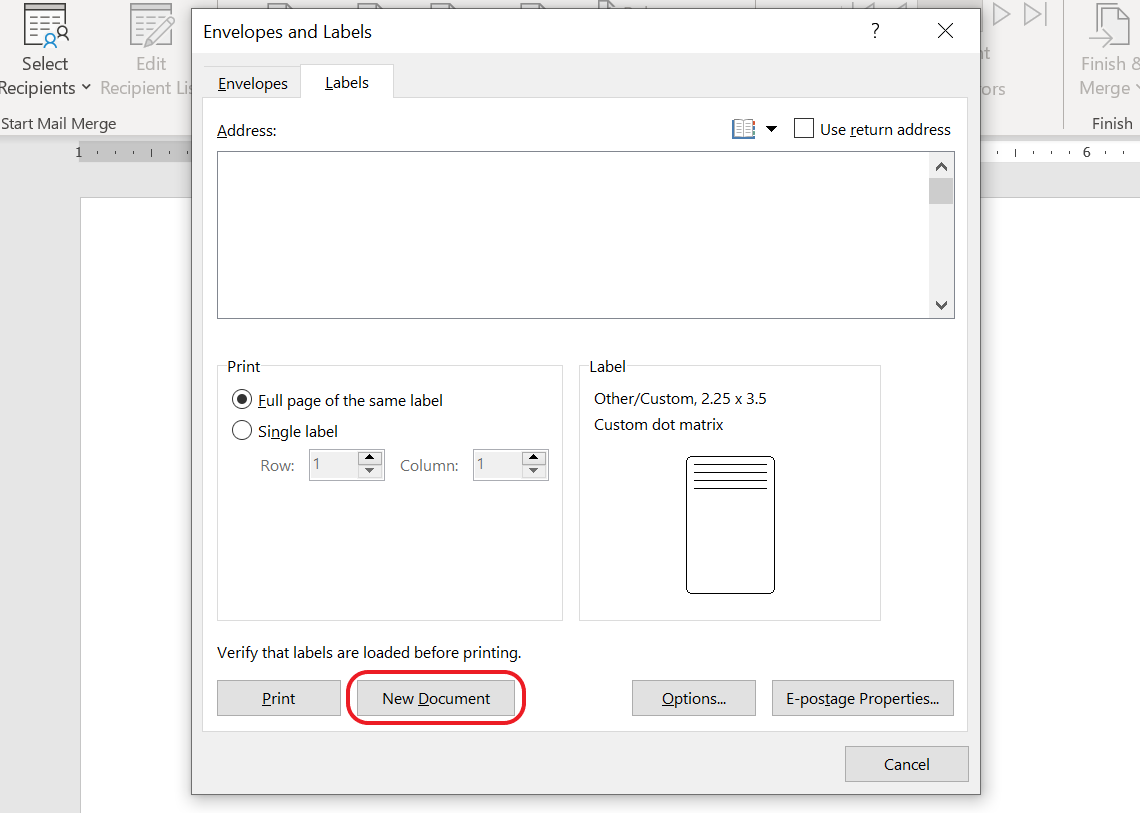This screenshot has height=813, width=1140.
Task: Click the Address box scroll down arrow
Action: coord(941,305)
